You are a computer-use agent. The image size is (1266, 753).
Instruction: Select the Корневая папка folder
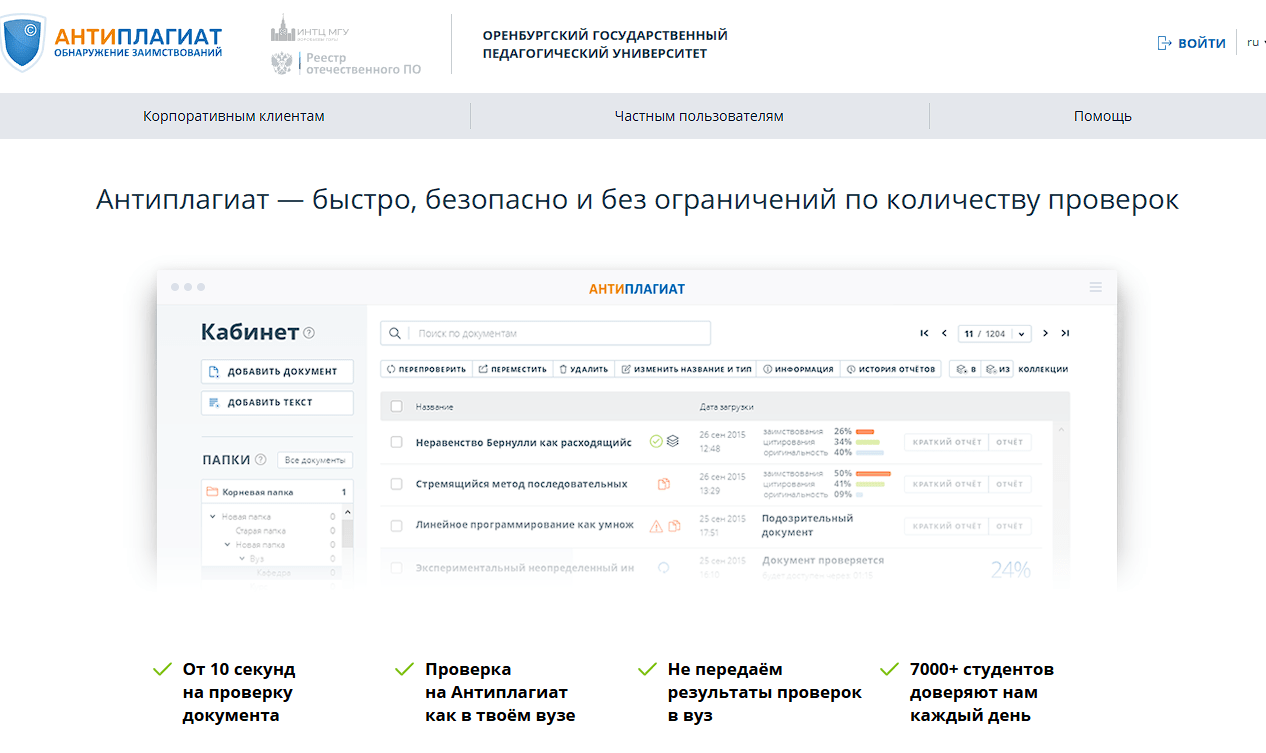tap(277, 492)
